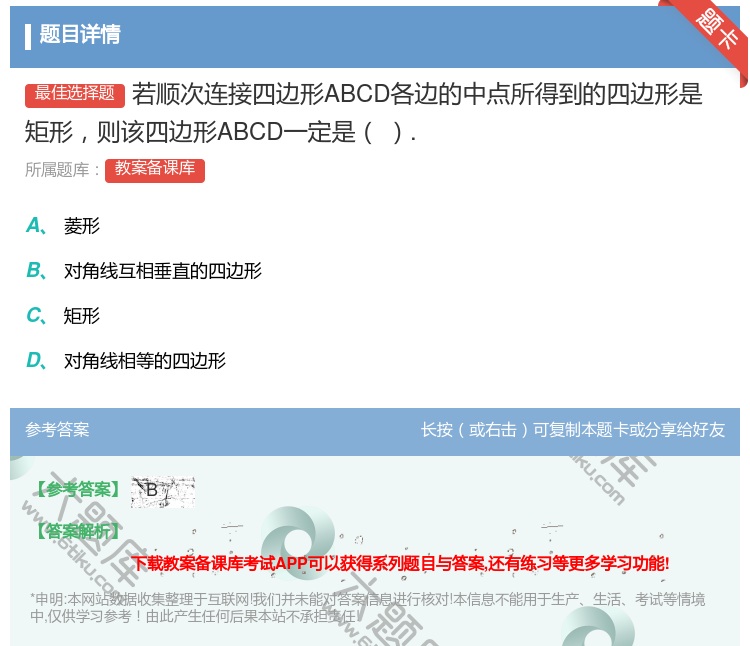Click the 【答案解析】 label

(78, 531)
